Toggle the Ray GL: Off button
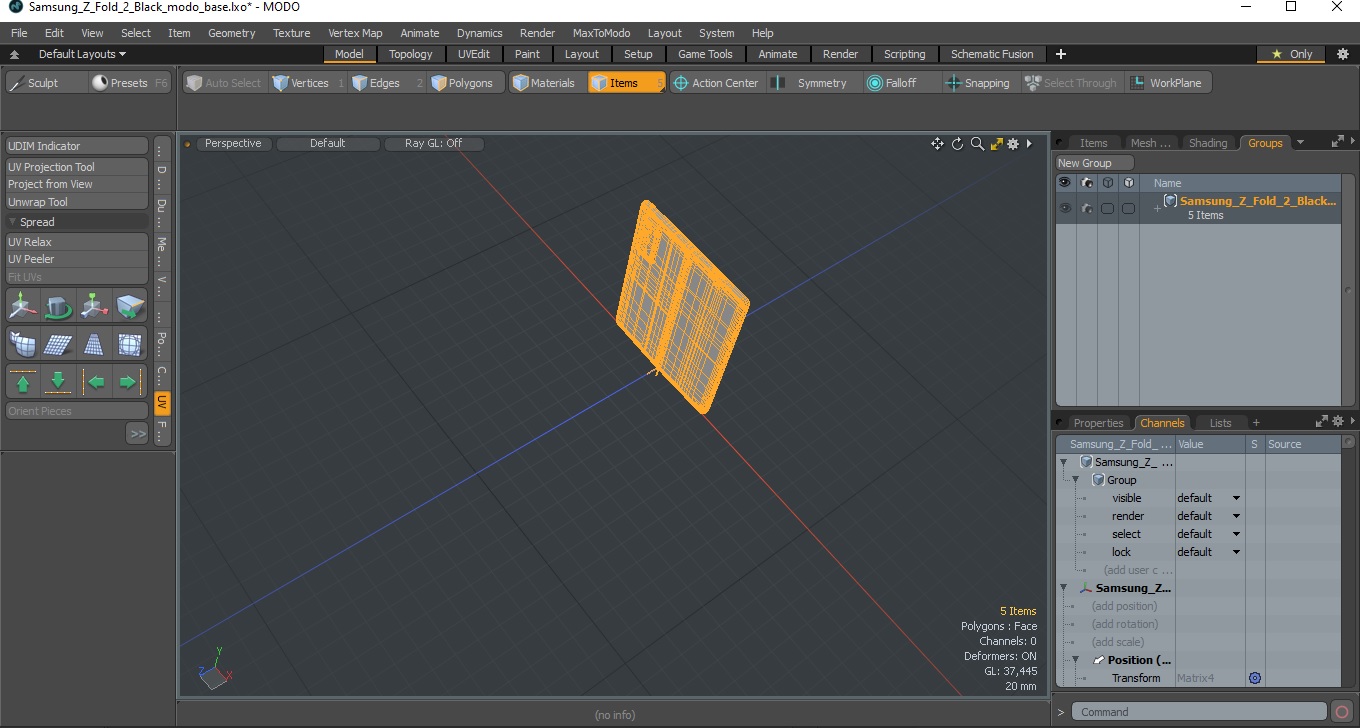This screenshot has width=1360, height=728. pyautogui.click(x=434, y=144)
